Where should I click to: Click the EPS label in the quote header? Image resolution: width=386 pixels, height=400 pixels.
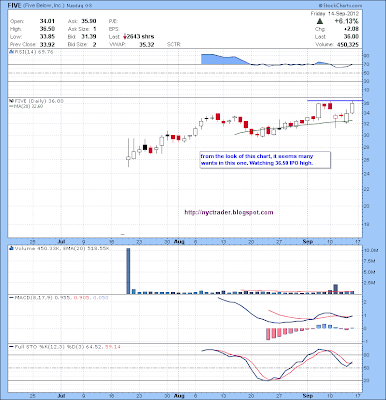113,29
